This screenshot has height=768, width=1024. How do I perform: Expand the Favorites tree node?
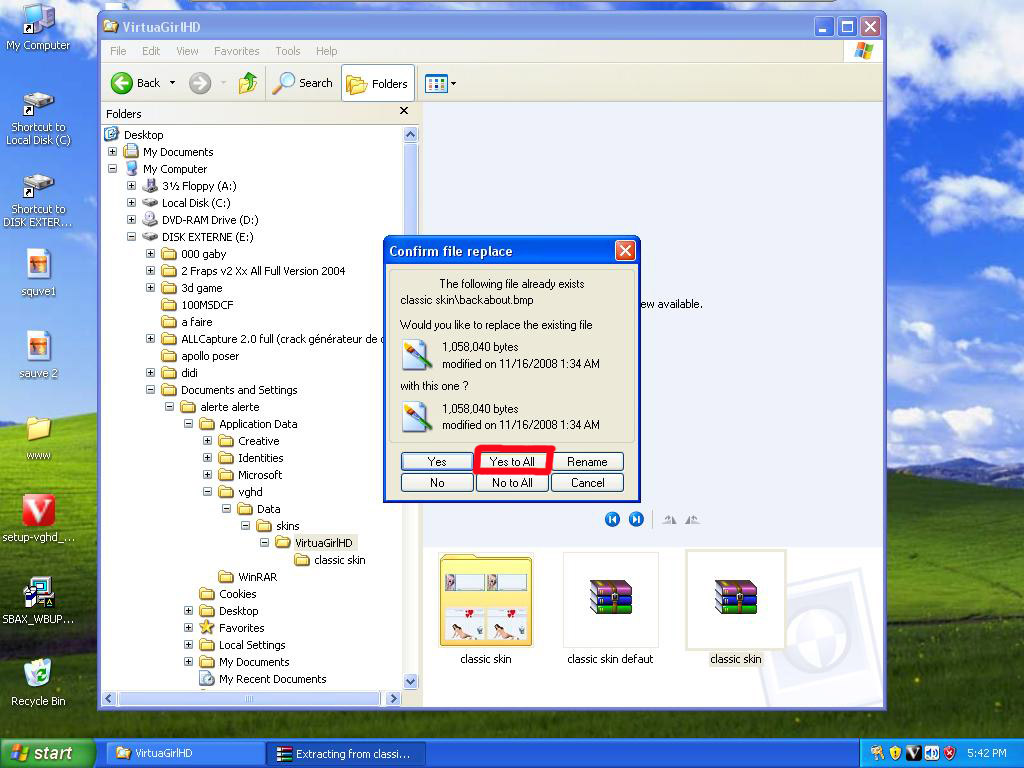click(x=188, y=627)
